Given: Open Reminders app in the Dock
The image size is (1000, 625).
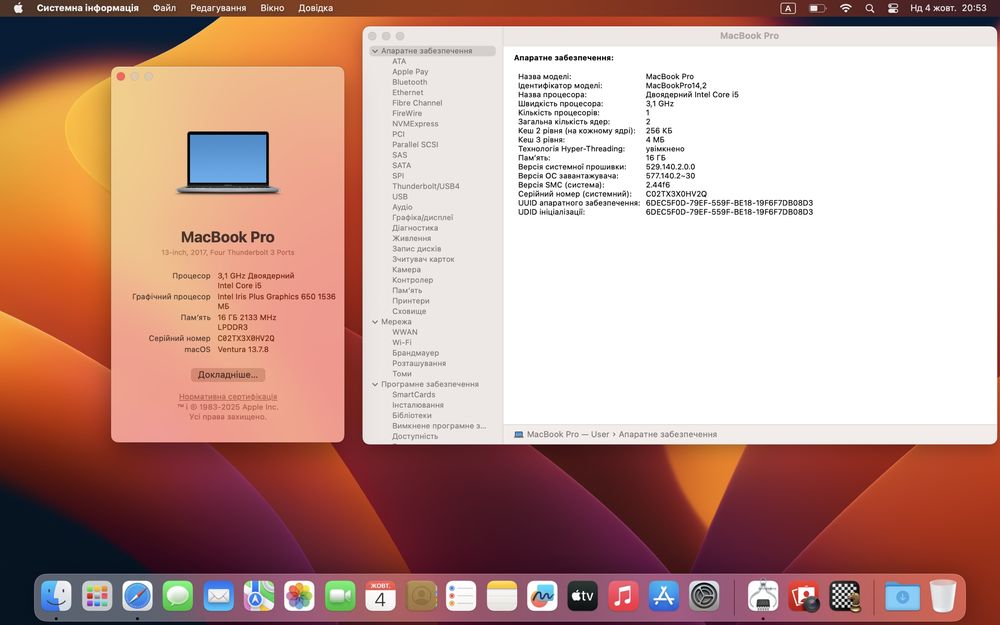Looking at the screenshot, I should click(461, 596).
